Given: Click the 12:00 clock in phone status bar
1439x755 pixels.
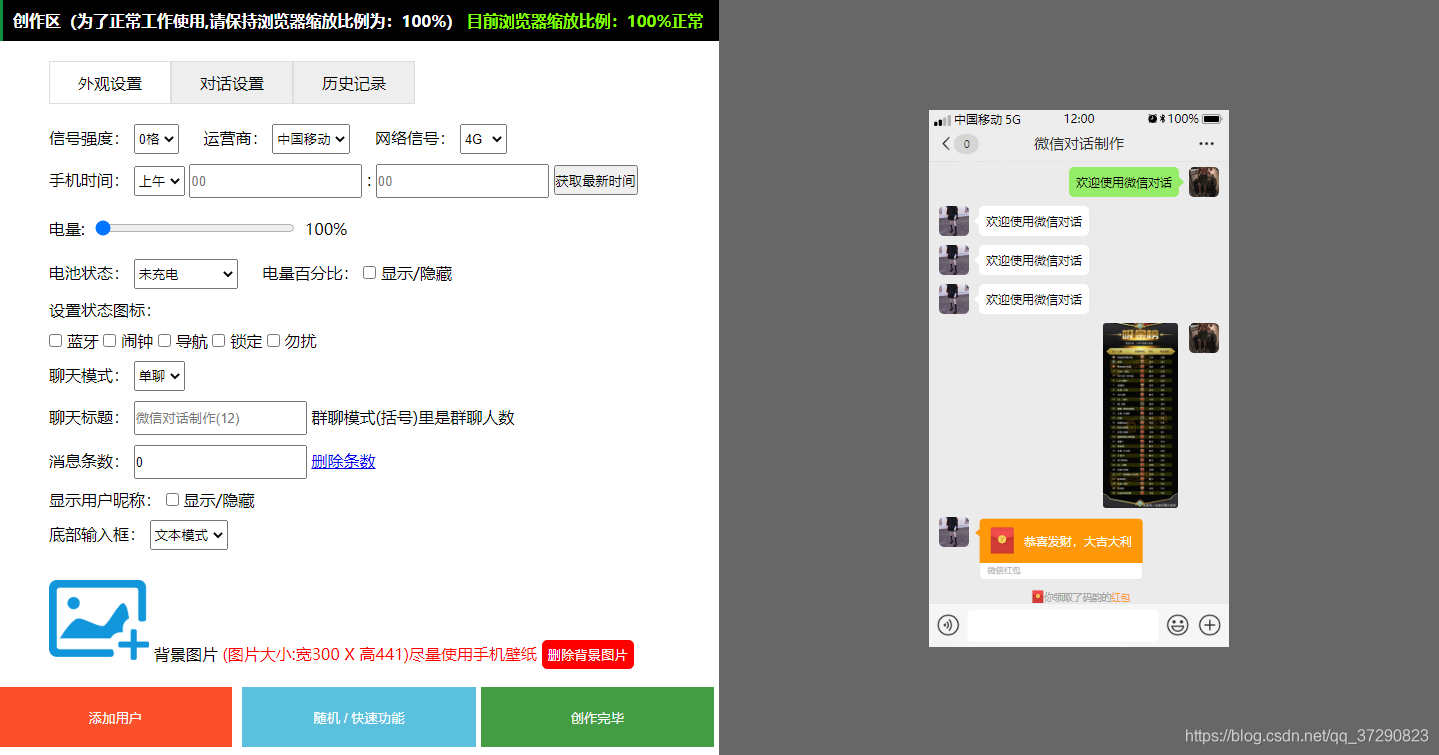Looking at the screenshot, I should (x=1079, y=119).
